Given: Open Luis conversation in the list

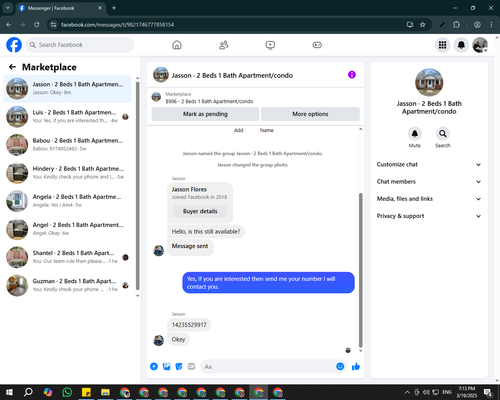Looking at the screenshot, I should click(x=67, y=117).
